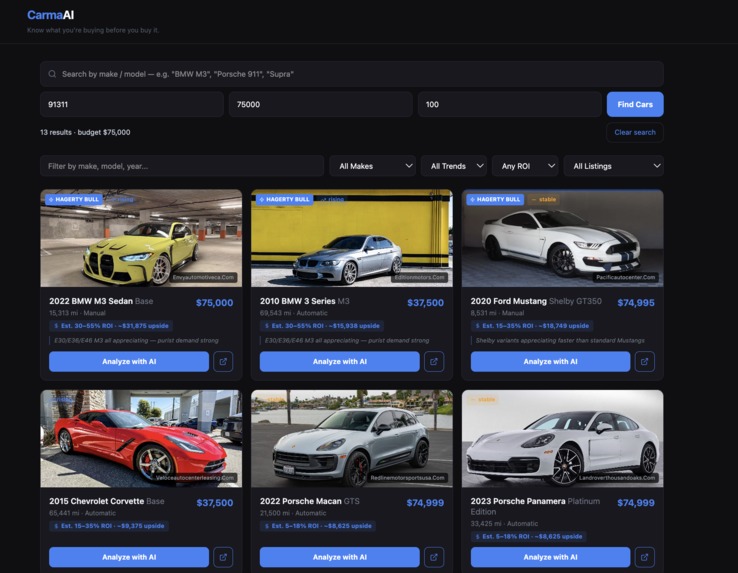Analyze the 2023 Porsche Panamera with AI
The image size is (738, 573).
click(551, 557)
